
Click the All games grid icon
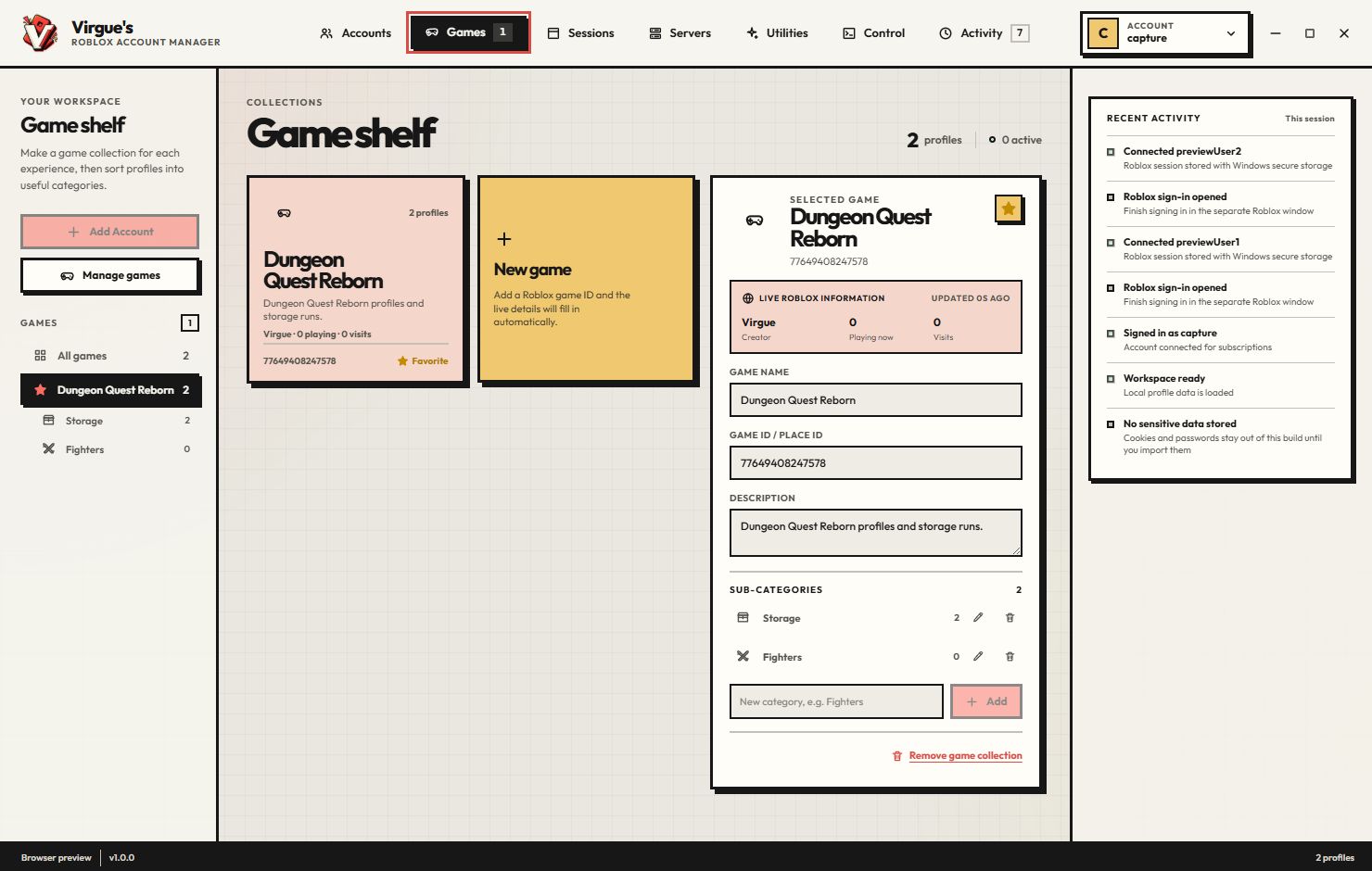40,356
